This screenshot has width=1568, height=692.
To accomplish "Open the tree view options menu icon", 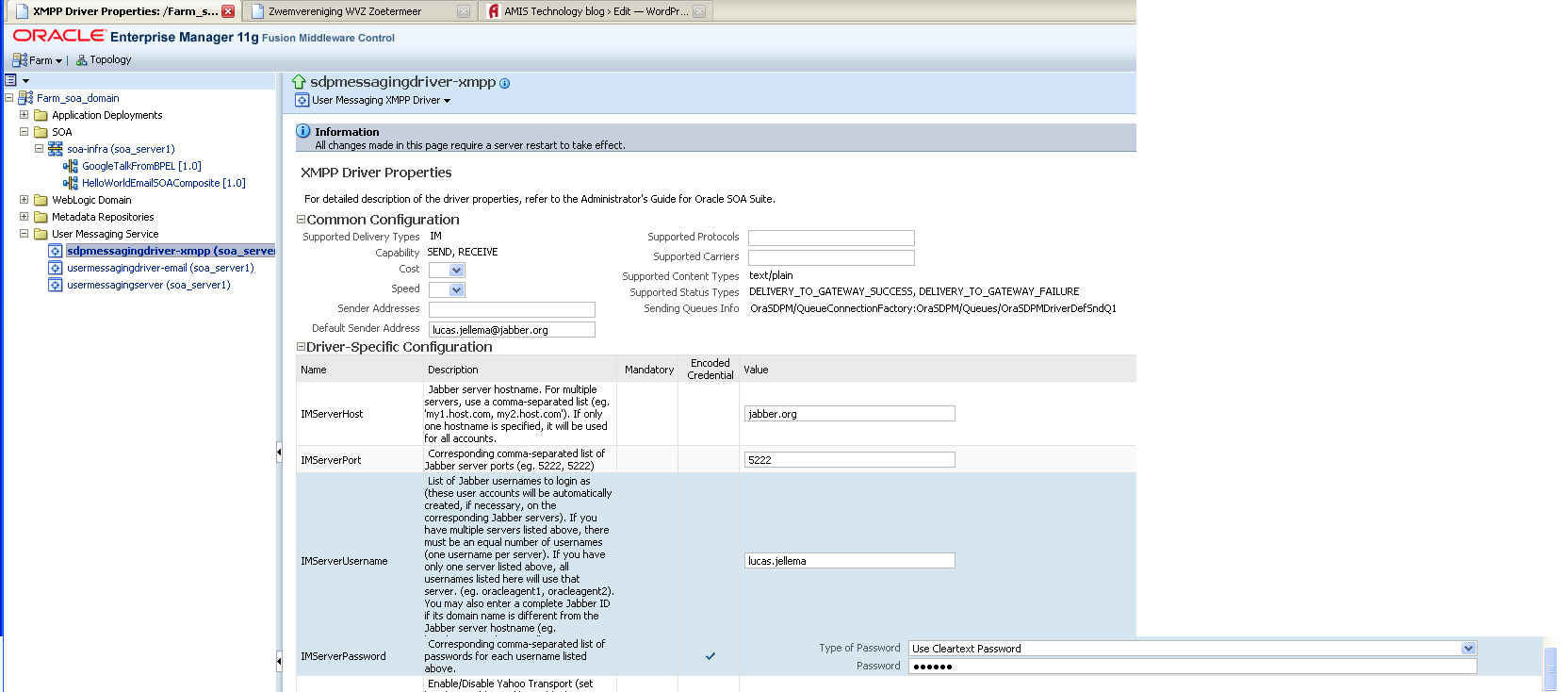I will 16,80.
